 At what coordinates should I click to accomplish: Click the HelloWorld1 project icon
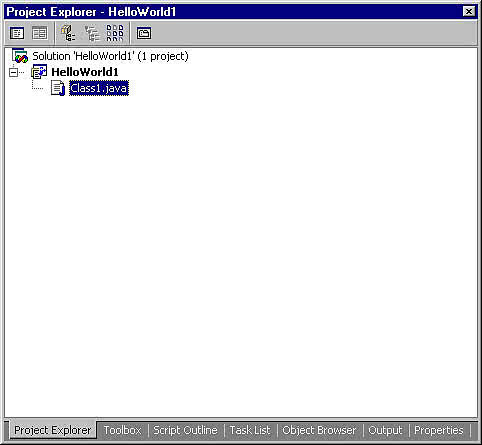(39, 72)
